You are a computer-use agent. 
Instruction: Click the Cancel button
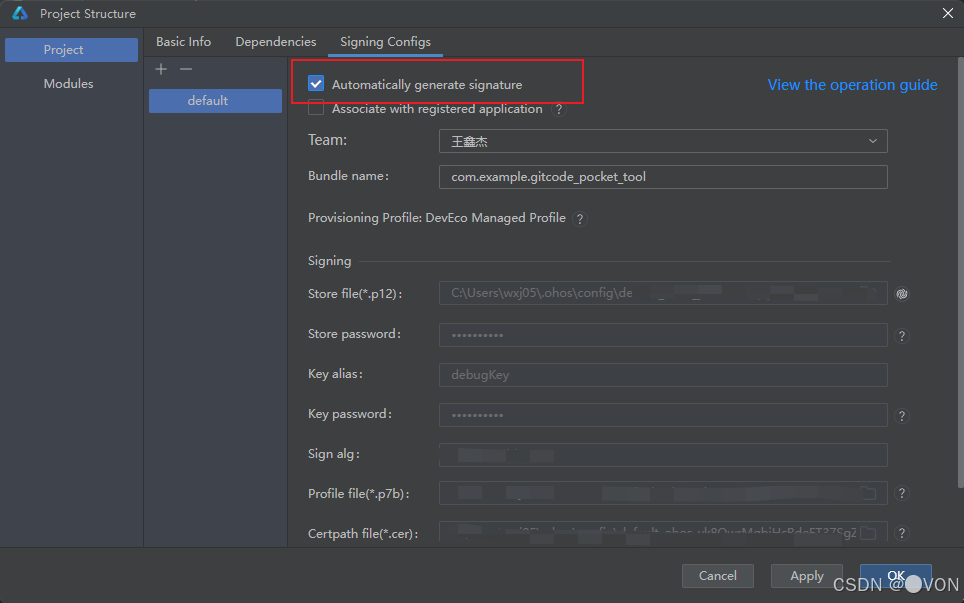(717, 576)
